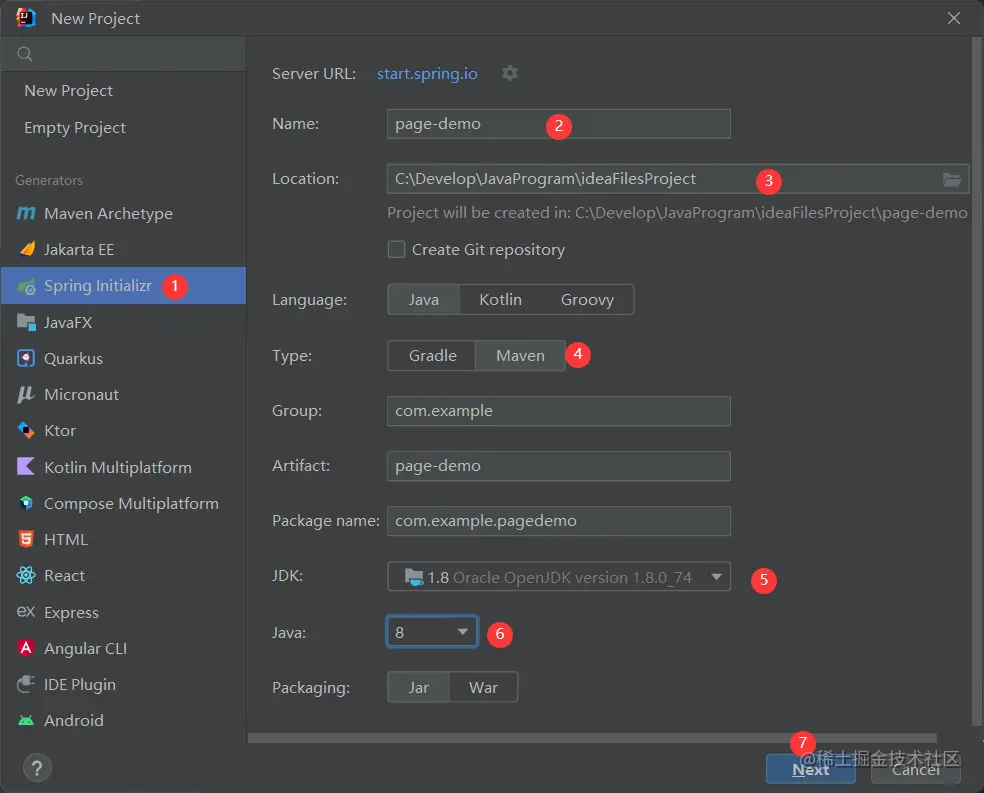
Task: Browse location with folder icon
Action: [x=952, y=179]
